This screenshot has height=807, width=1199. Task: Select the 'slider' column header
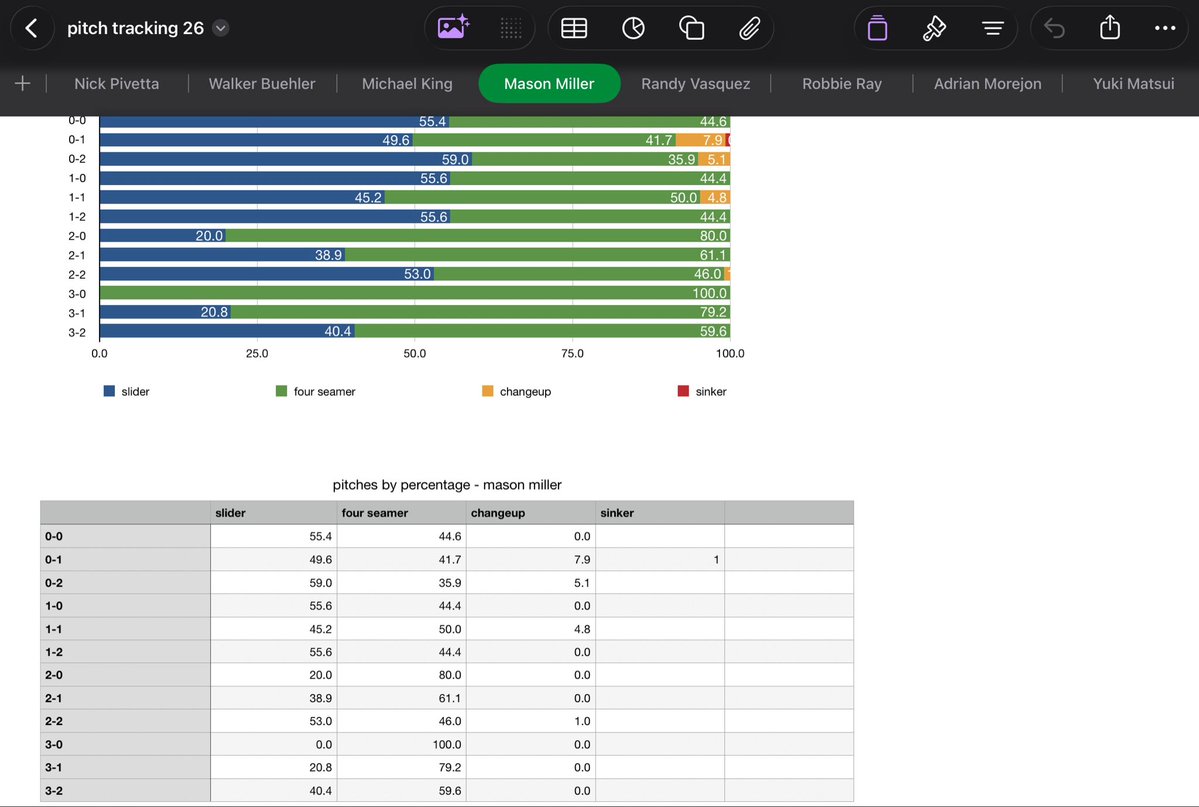[273, 513]
